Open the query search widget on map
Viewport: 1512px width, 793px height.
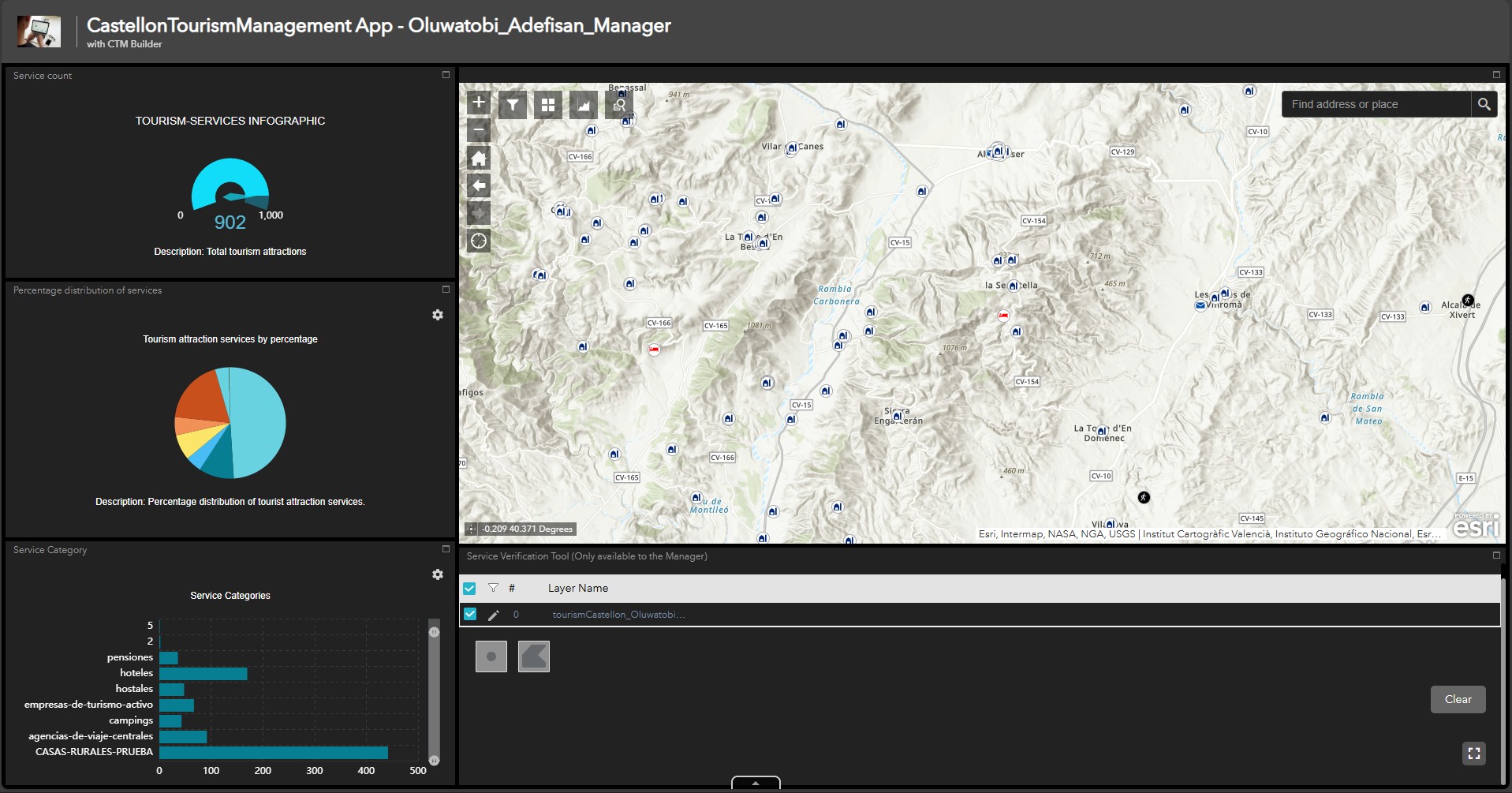pyautogui.click(x=619, y=104)
